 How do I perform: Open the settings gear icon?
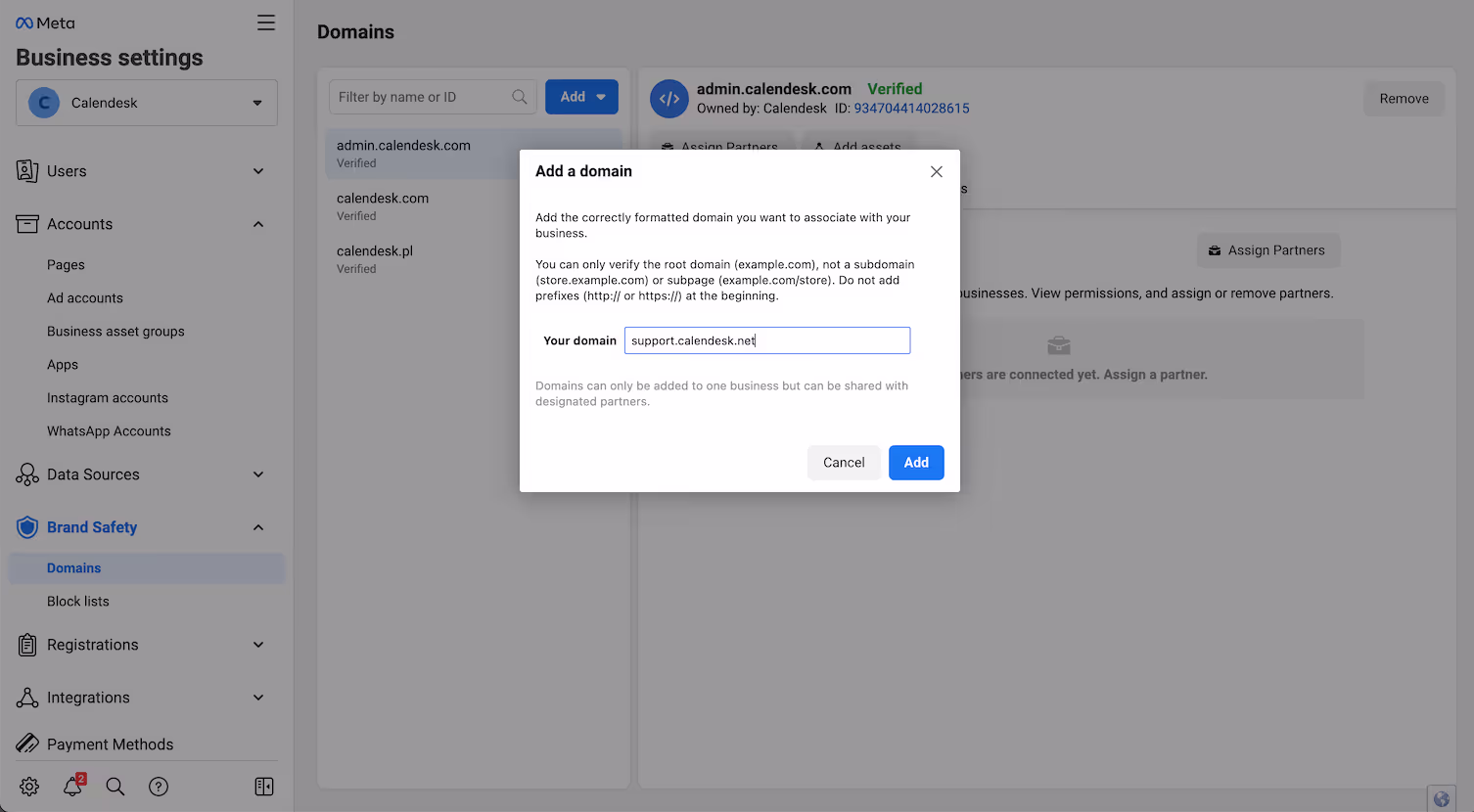pos(28,787)
